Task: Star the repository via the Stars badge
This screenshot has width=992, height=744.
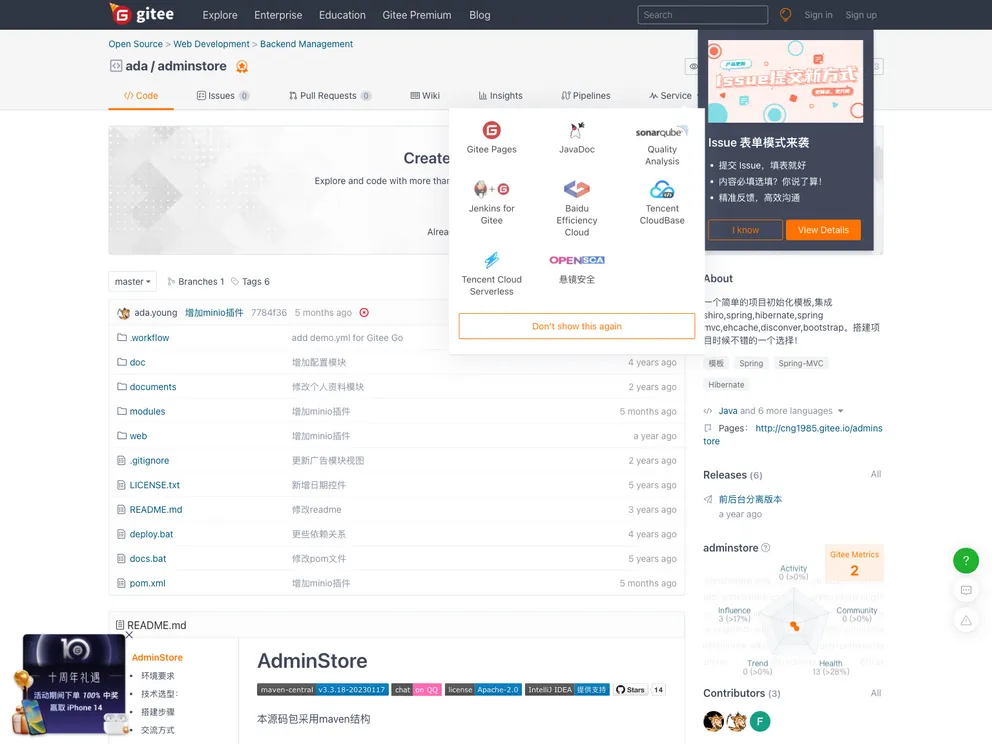Action: click(631, 689)
